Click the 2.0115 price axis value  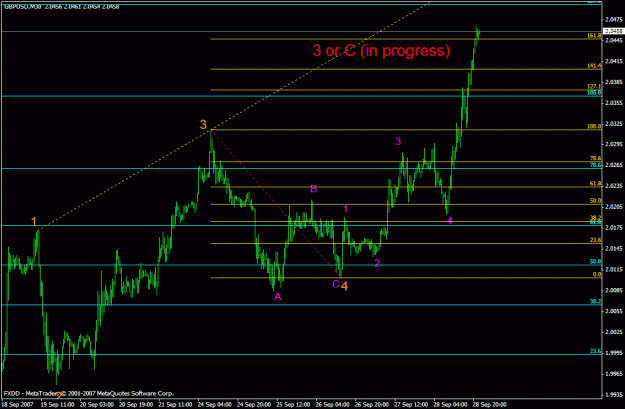tap(614, 269)
